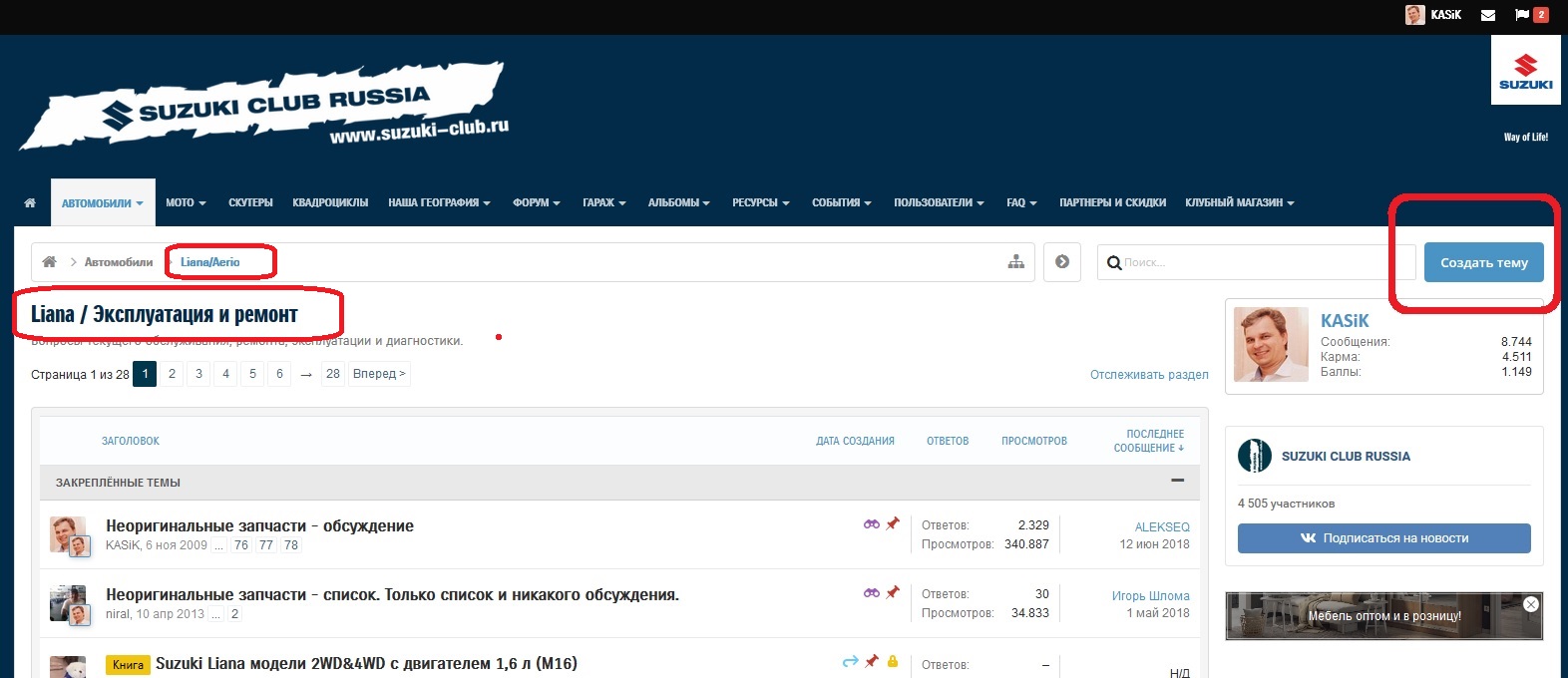
Task: Open author avatar of Неоригинальные запчасти - список
Action: (x=68, y=603)
